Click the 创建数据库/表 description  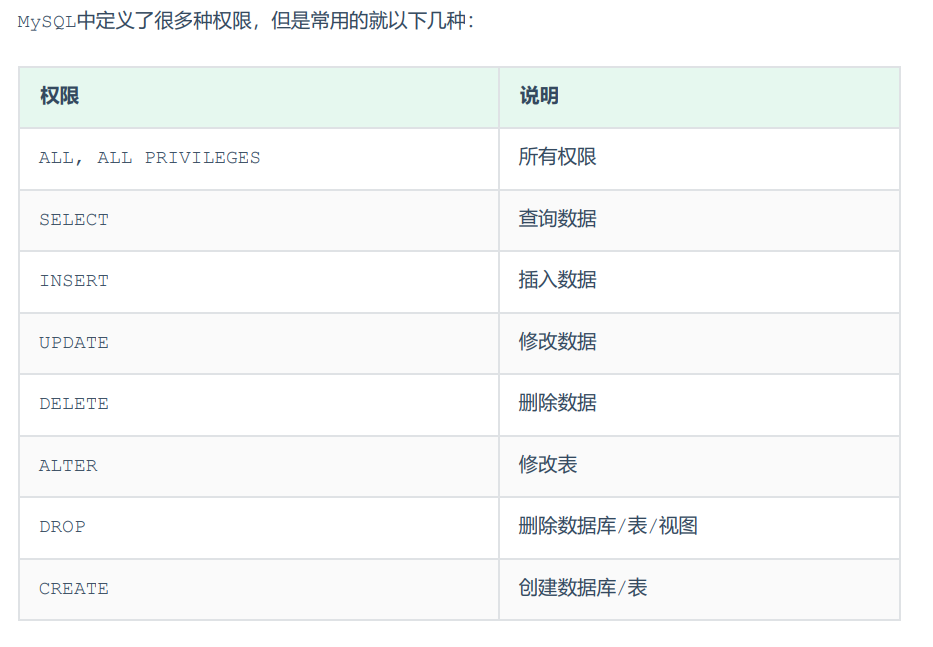coord(583,588)
